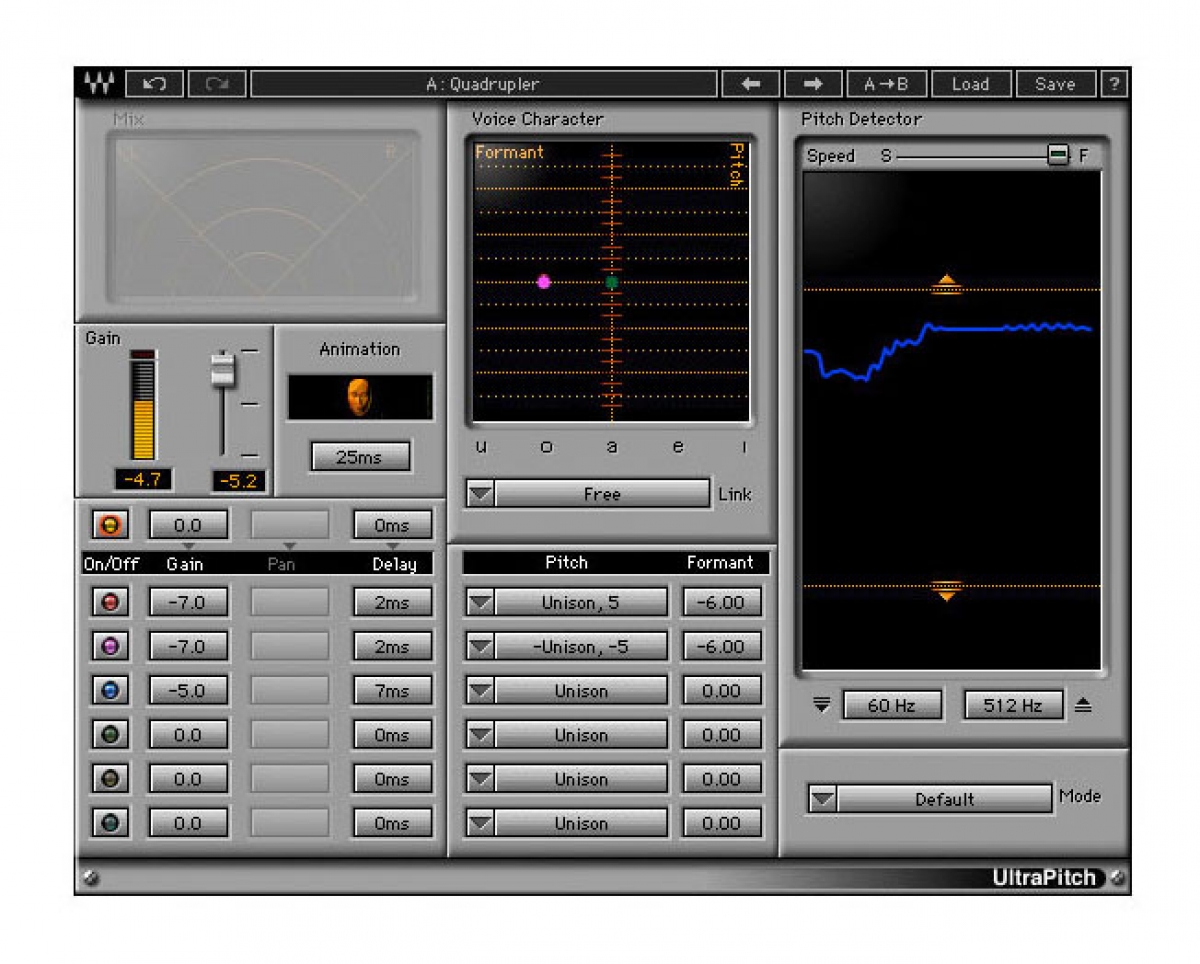Open help with the question mark button
1200x964 pixels.
[x=1113, y=84]
